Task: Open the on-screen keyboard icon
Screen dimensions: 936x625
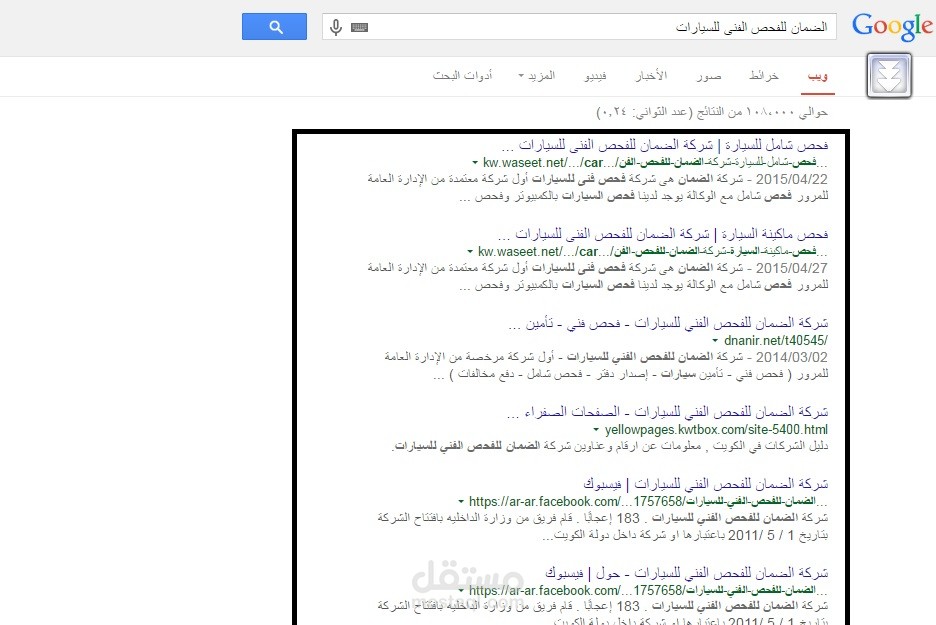Action: tap(359, 27)
